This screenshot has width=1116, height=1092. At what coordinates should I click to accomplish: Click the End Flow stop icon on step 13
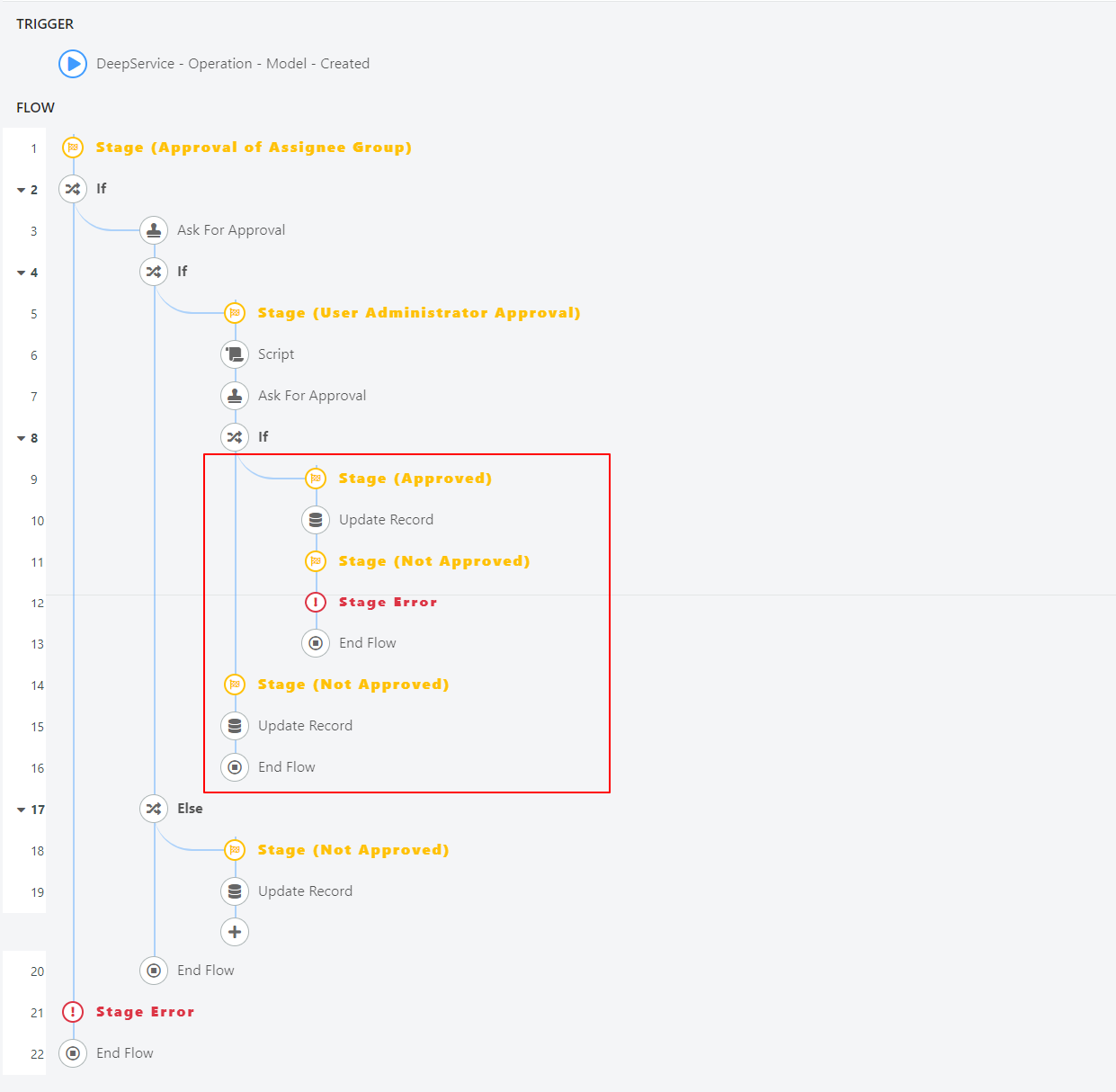(316, 643)
